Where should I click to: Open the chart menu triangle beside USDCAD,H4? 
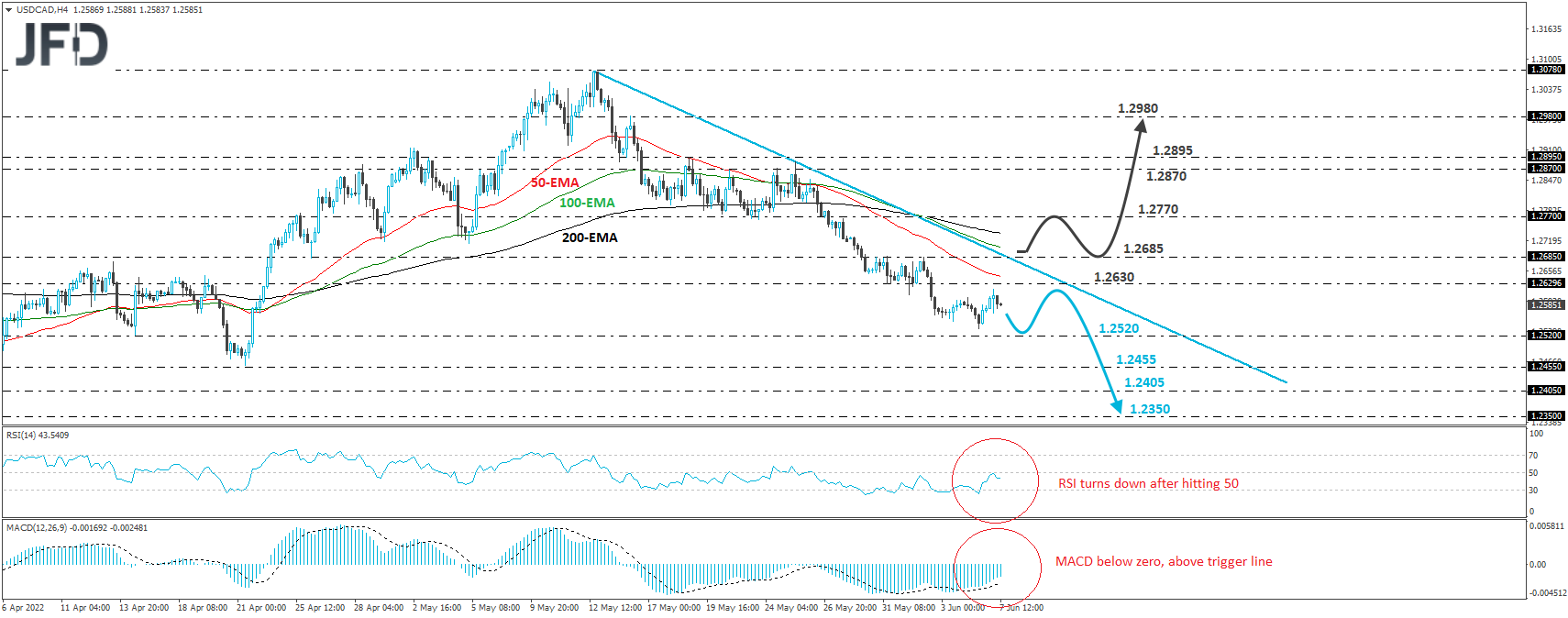[x=8, y=10]
